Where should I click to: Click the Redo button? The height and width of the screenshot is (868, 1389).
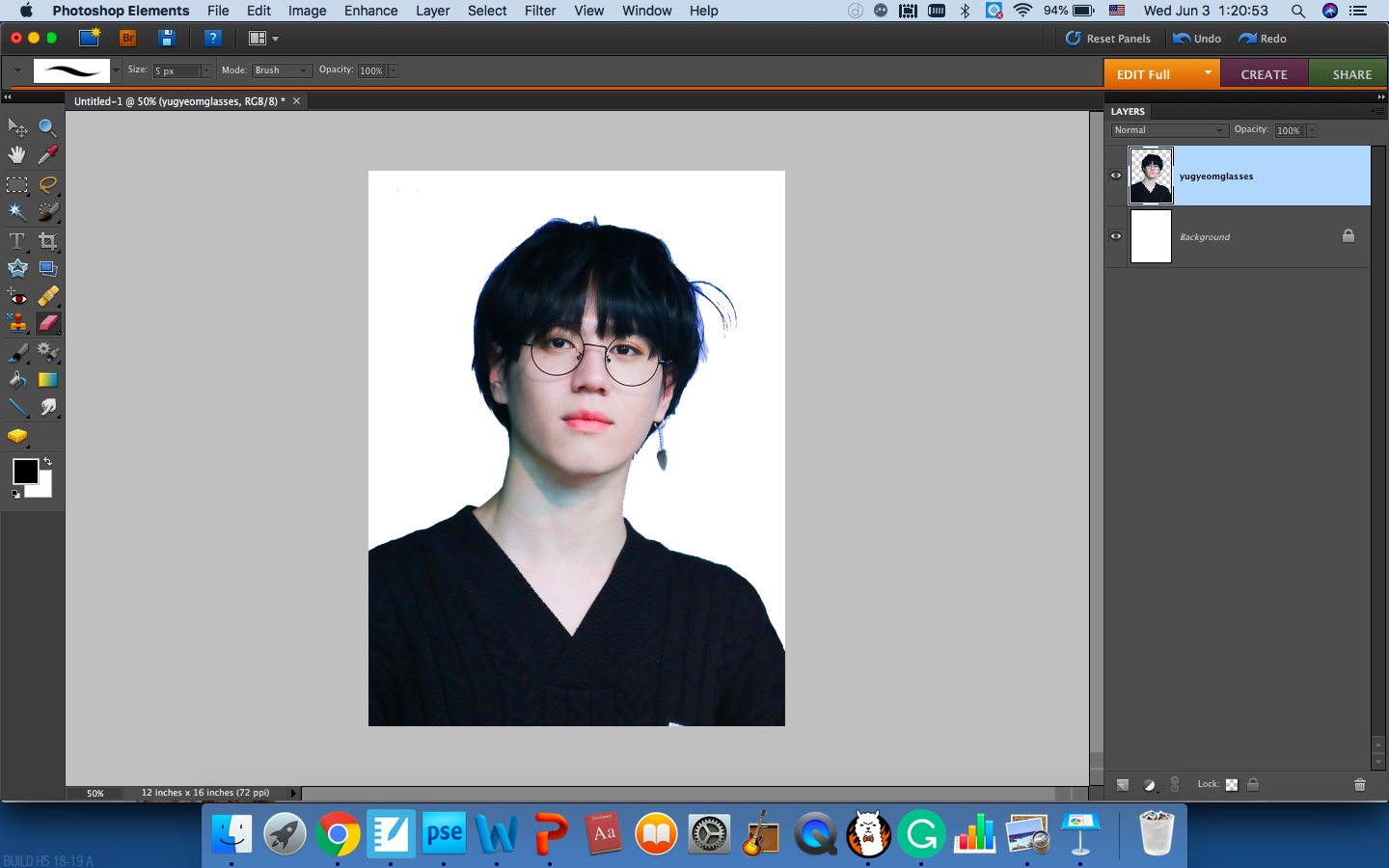(x=1263, y=39)
